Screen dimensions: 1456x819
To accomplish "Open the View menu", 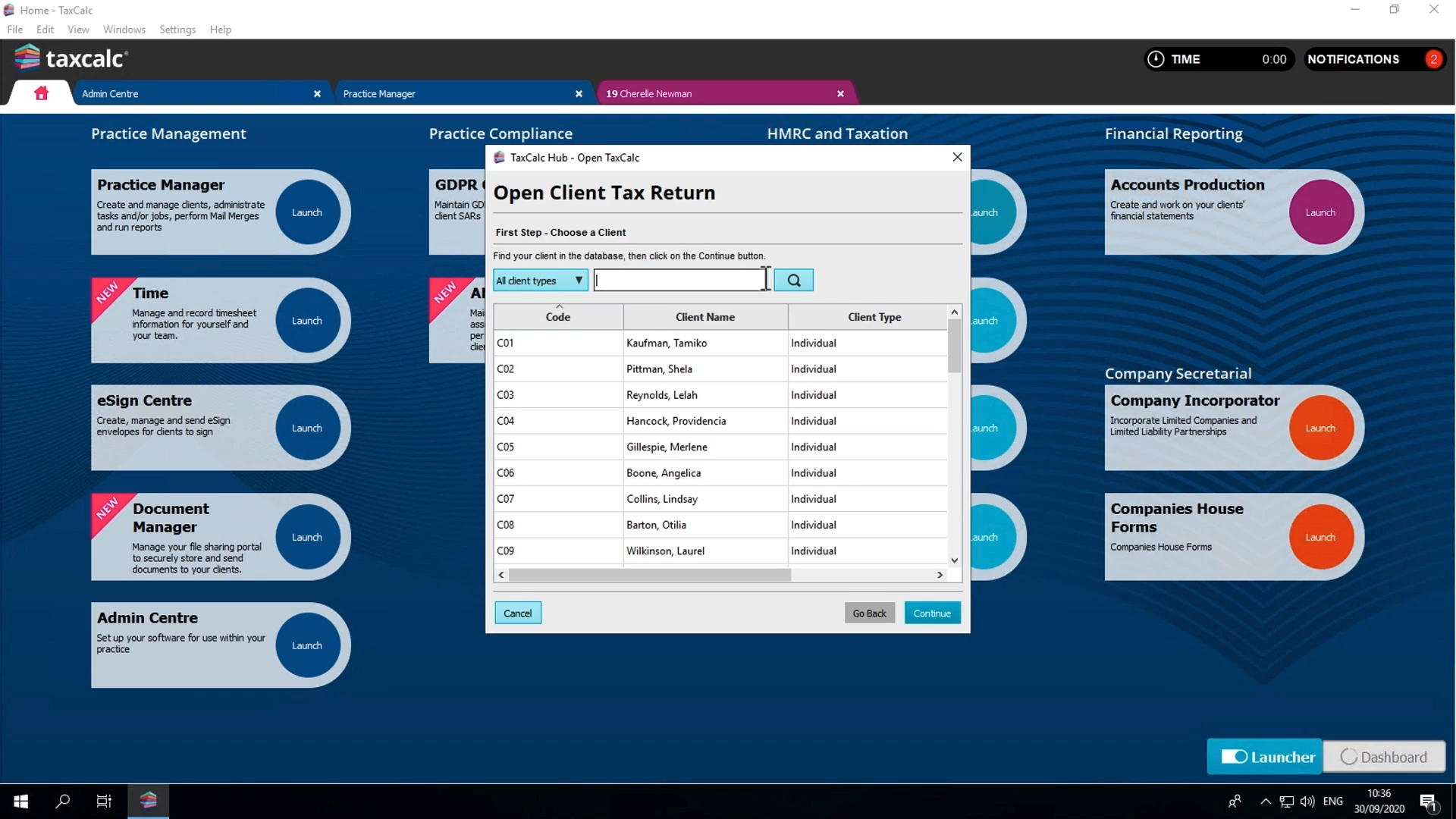I will (x=78, y=30).
